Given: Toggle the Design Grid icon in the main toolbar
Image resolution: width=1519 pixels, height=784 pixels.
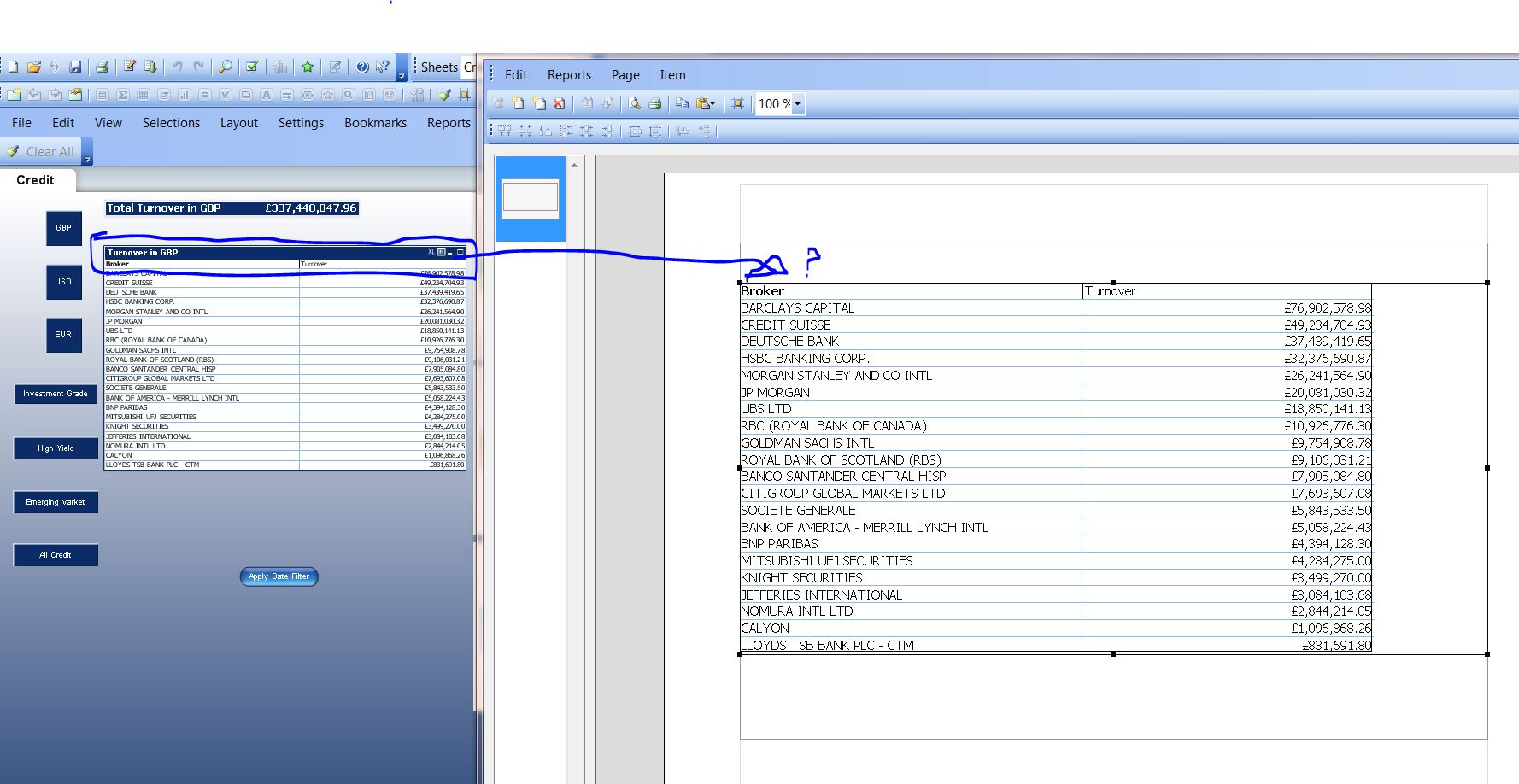Looking at the screenshot, I should [465, 95].
